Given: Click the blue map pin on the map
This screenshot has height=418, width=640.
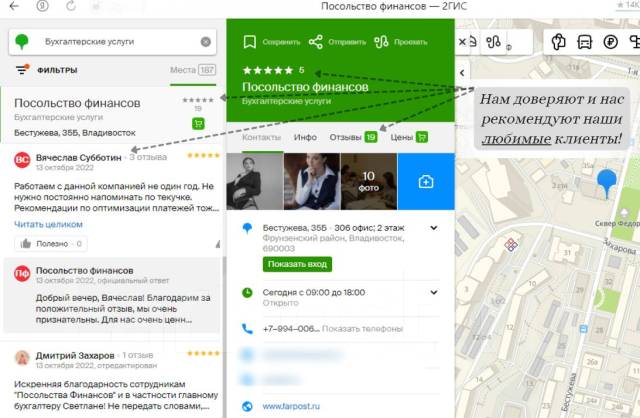Looking at the screenshot, I should 607,183.
